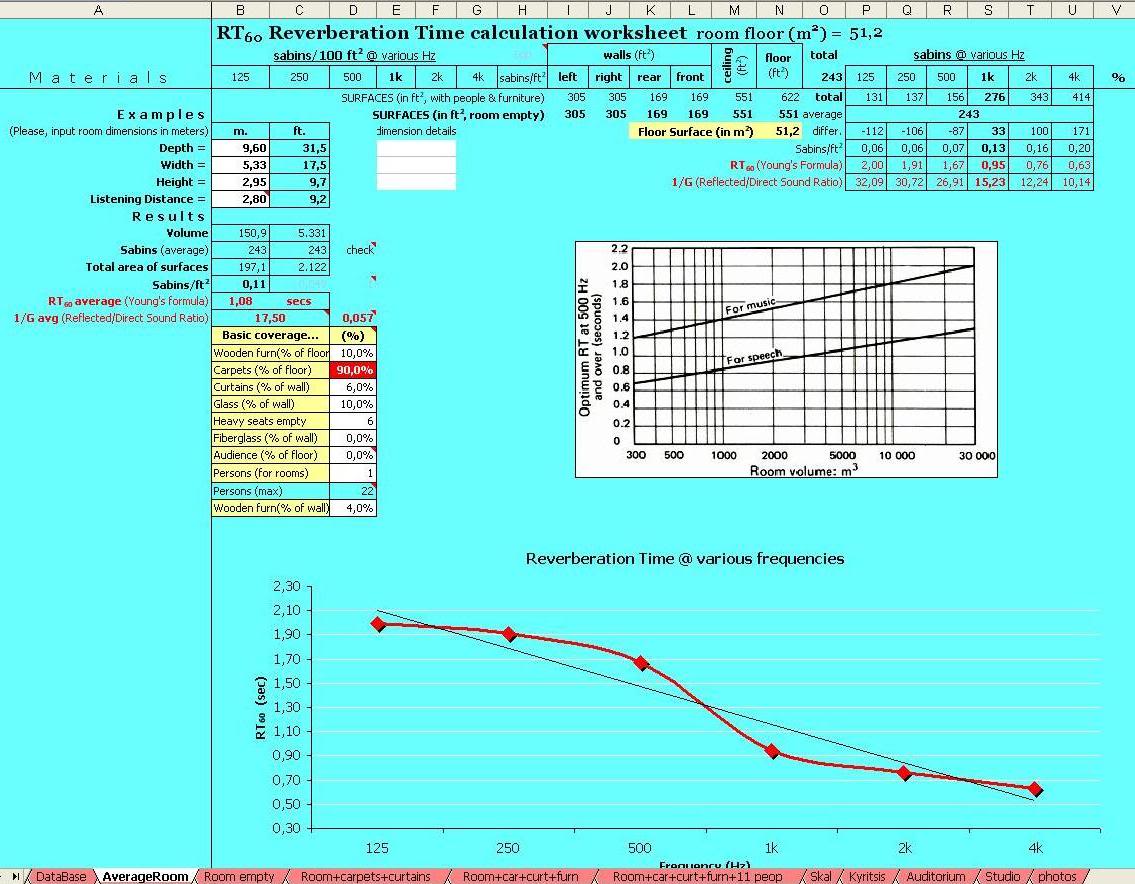
Task: Open the Room empty sheet tab
Action: tap(239, 877)
